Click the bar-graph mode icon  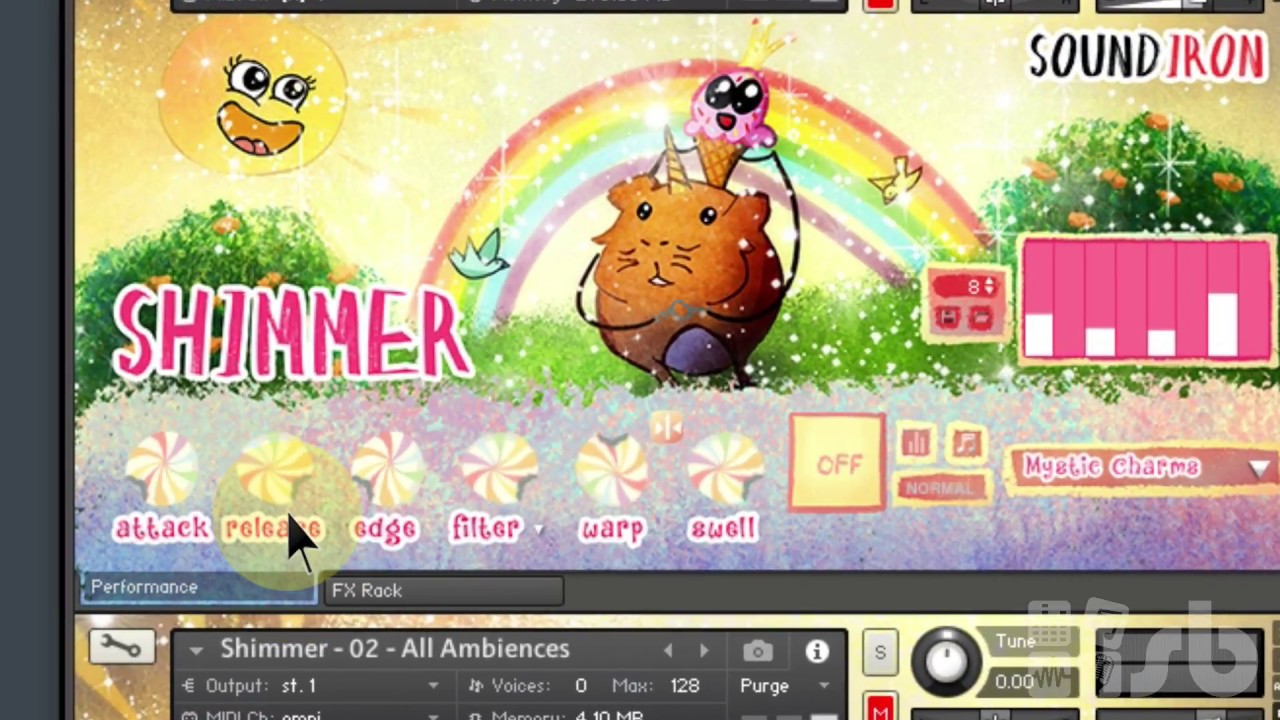click(x=915, y=443)
